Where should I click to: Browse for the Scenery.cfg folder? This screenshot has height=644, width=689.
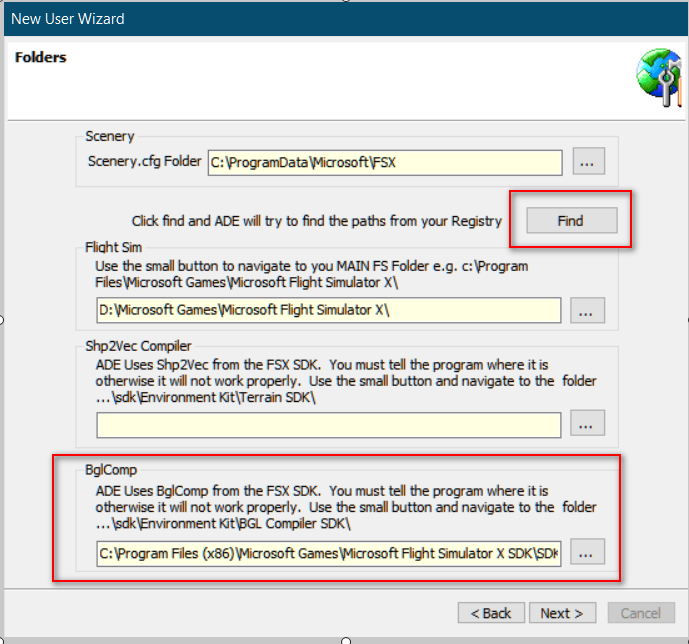(x=589, y=162)
